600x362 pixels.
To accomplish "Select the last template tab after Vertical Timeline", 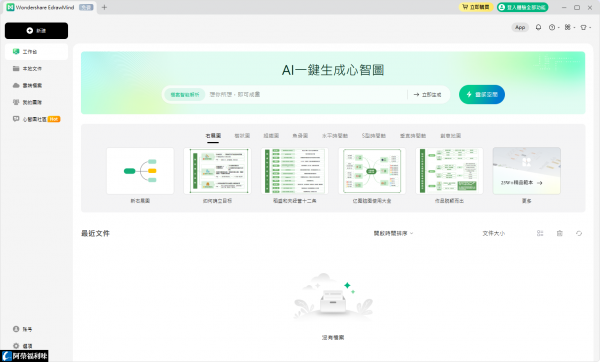I will (x=450, y=136).
